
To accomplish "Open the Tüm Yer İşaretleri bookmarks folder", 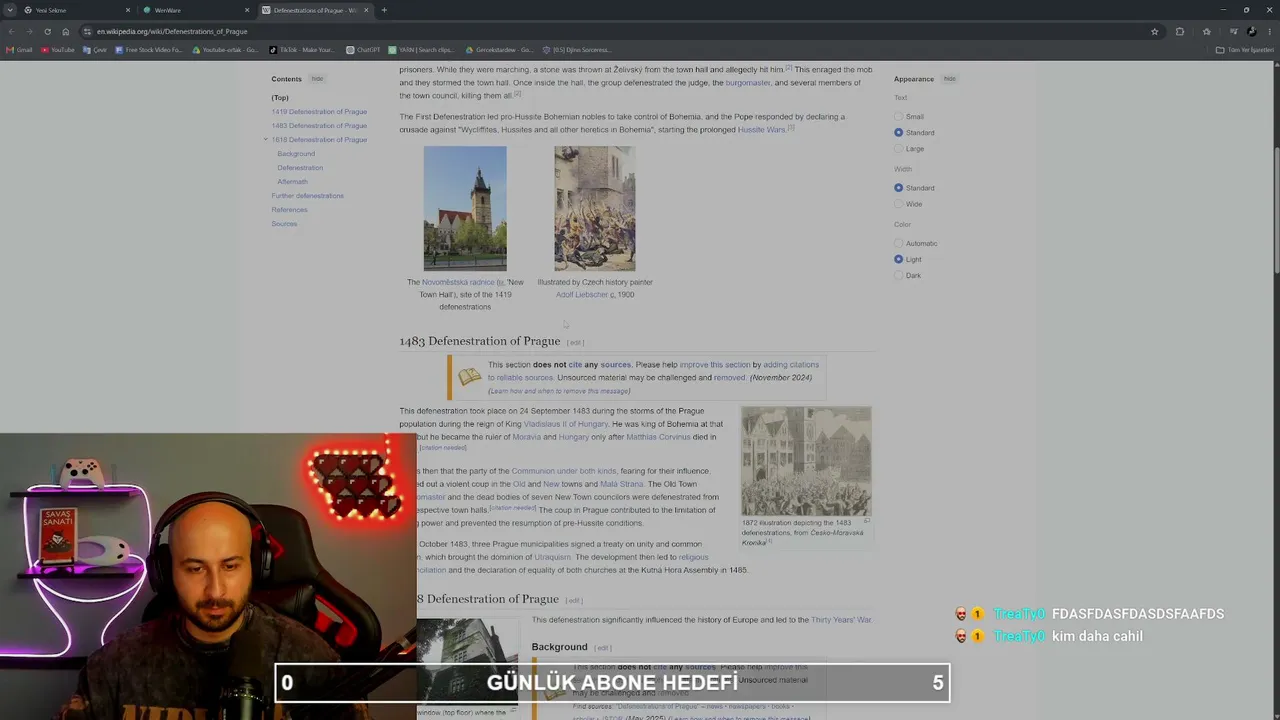I will [x=1245, y=50].
